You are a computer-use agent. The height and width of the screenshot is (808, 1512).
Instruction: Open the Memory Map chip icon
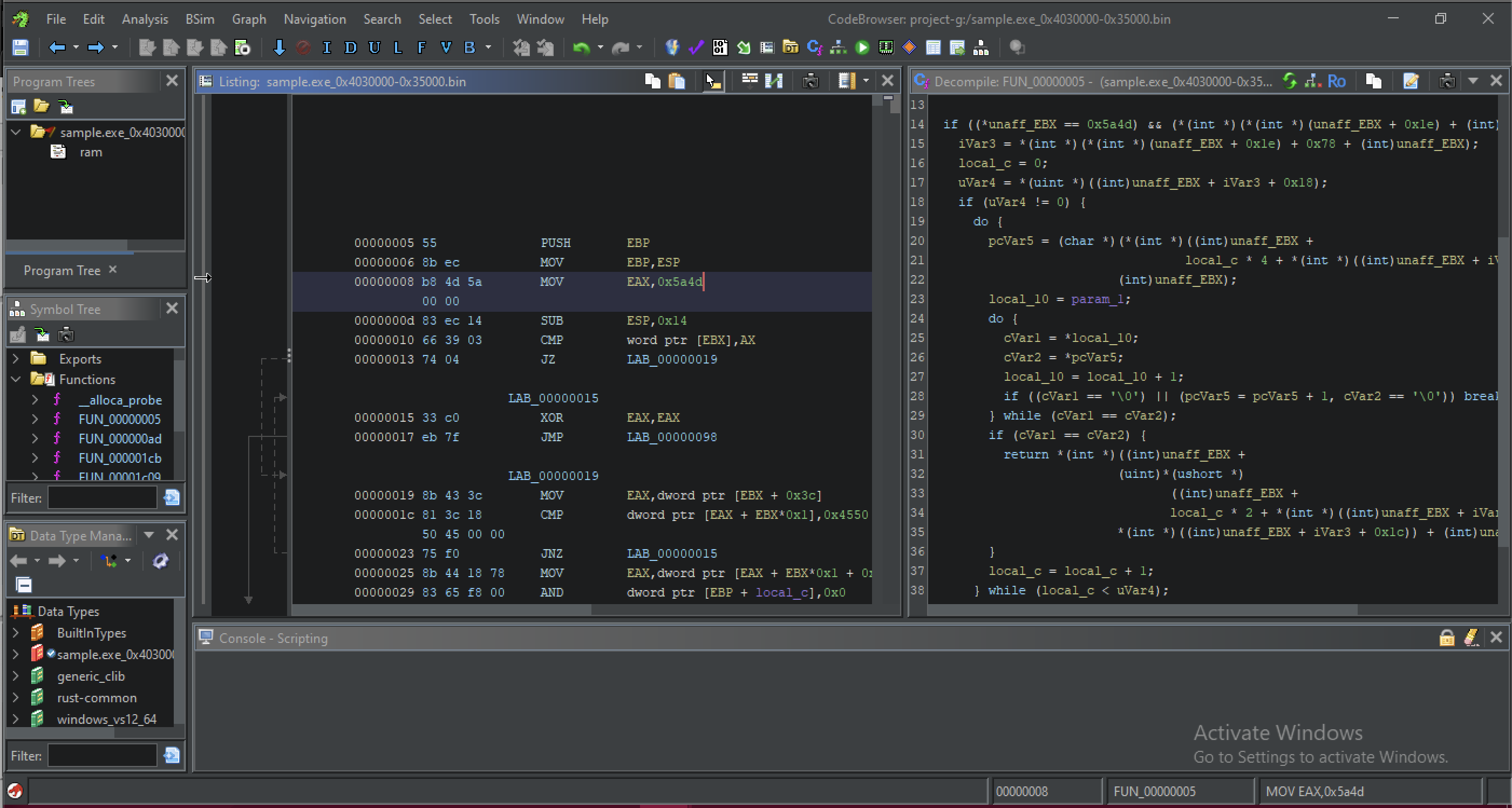click(x=886, y=47)
